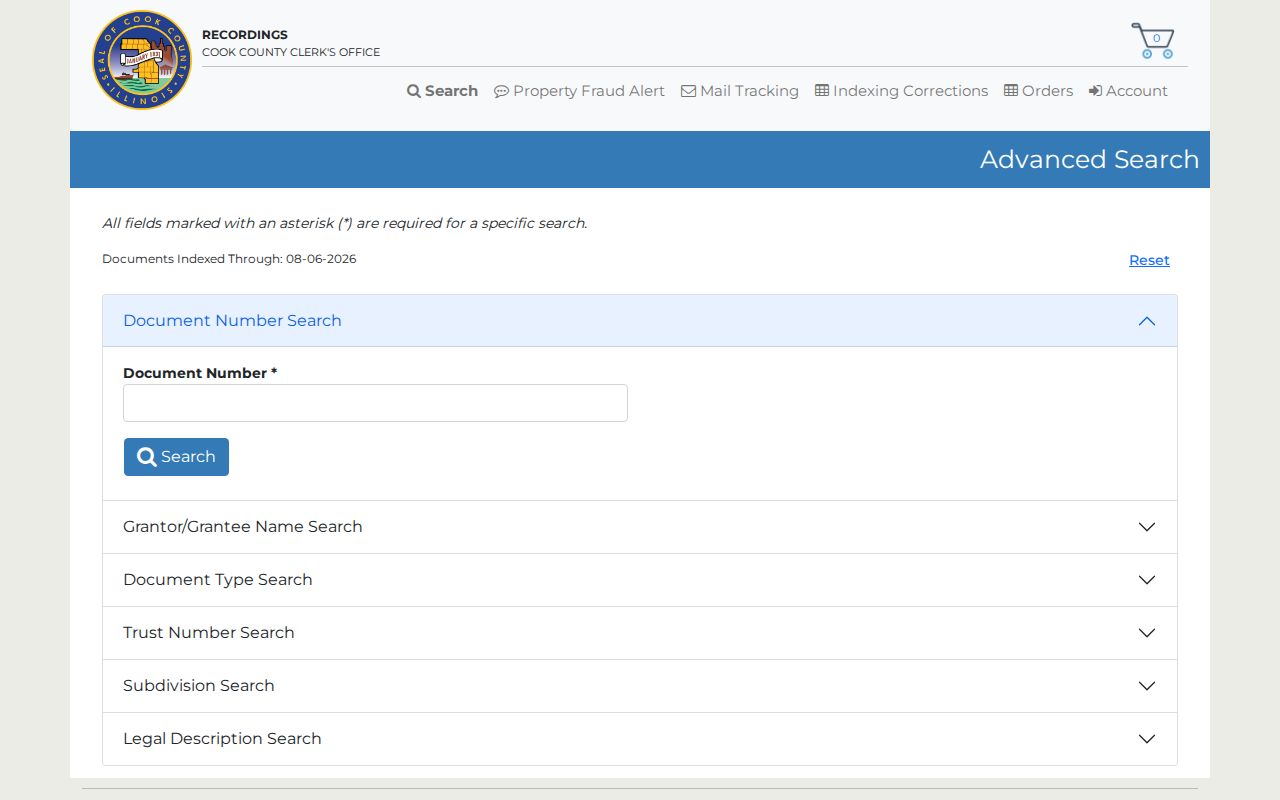Click the Reset link
This screenshot has width=1280, height=800.
(x=1149, y=260)
